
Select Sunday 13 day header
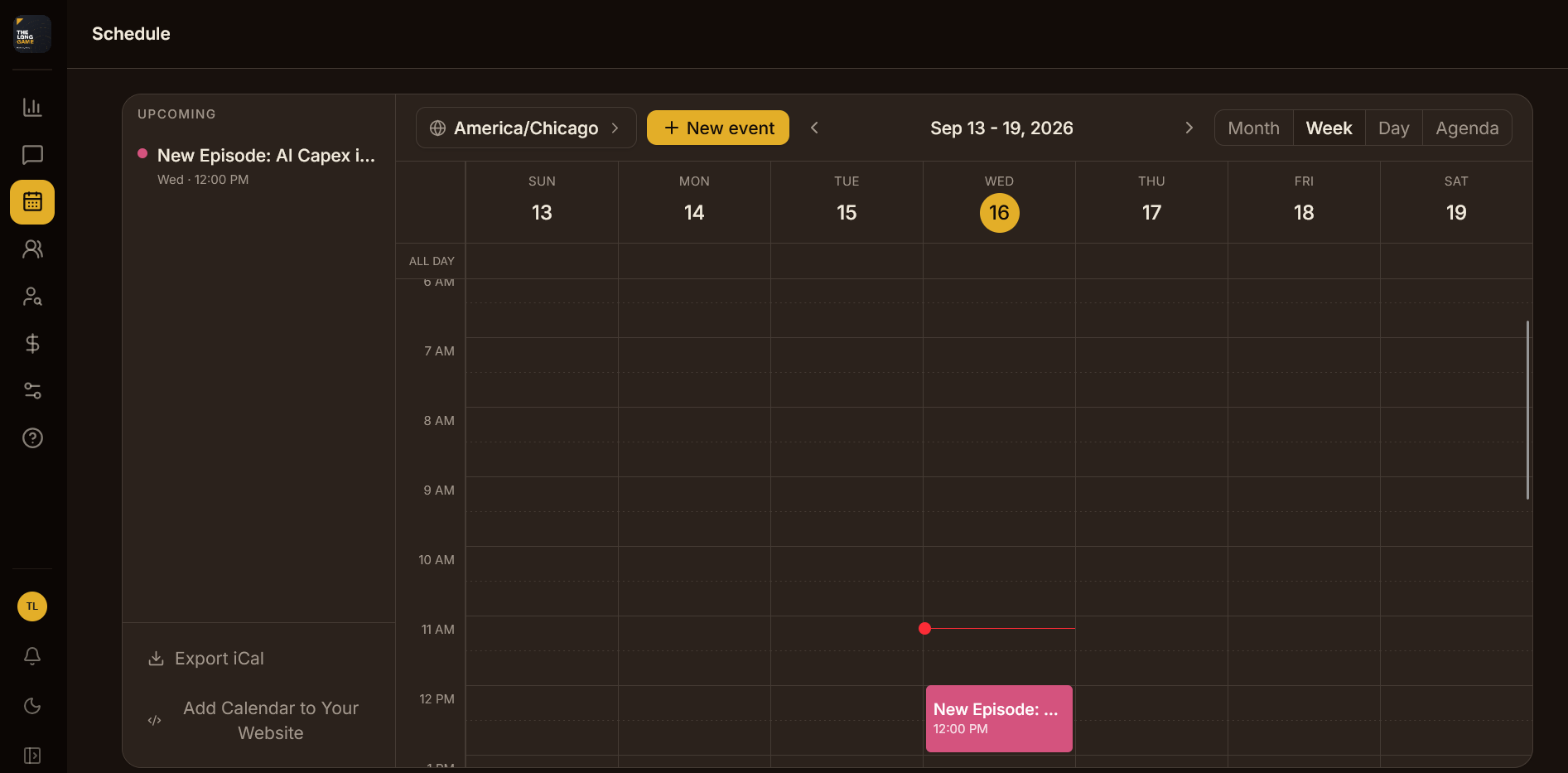542,201
